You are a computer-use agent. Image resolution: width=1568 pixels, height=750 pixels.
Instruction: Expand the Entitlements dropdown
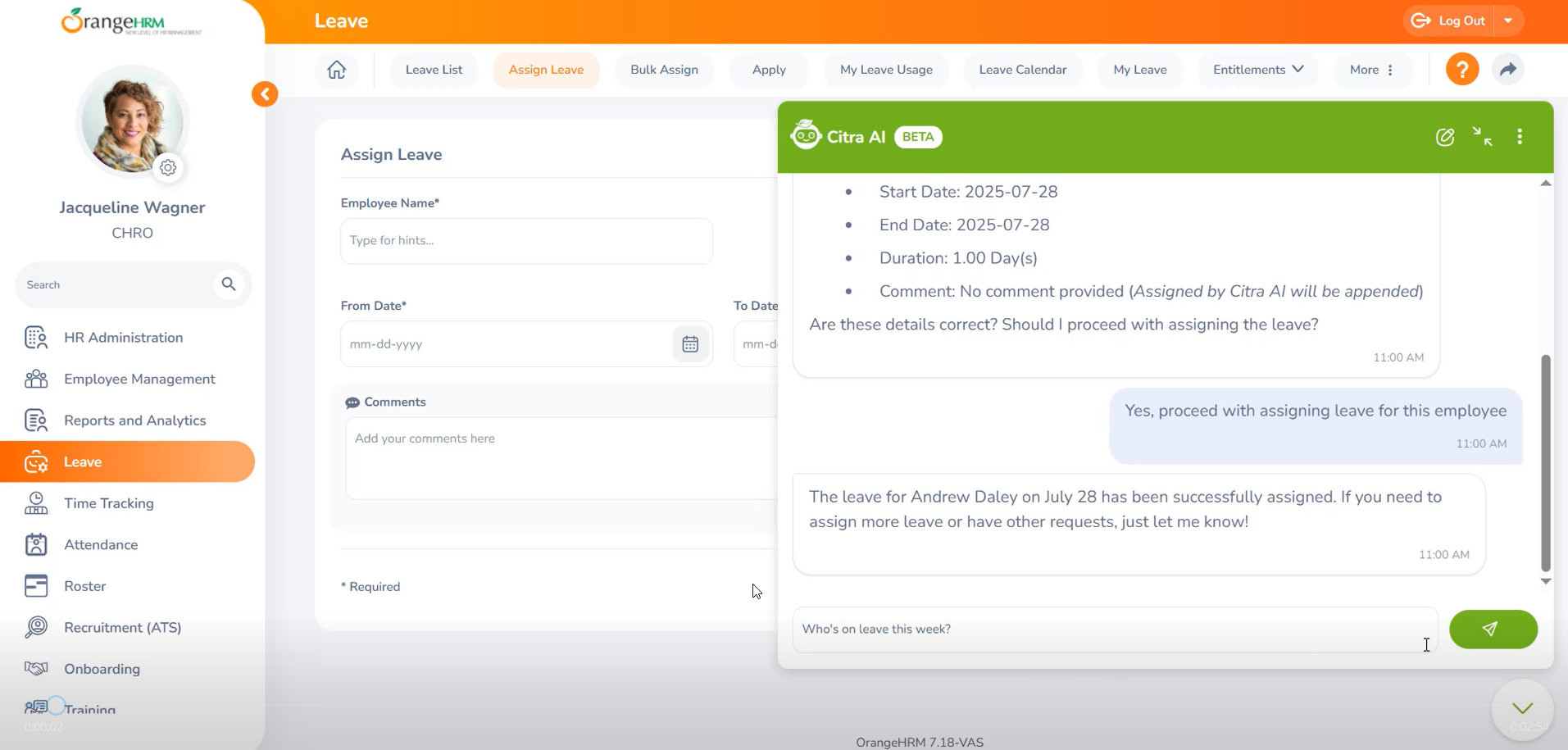[x=1257, y=70]
